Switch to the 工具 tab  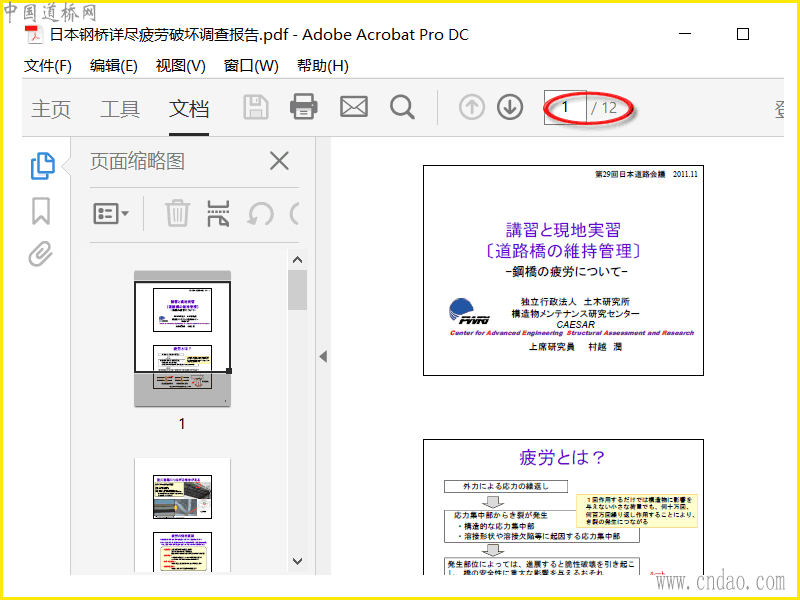coord(120,109)
